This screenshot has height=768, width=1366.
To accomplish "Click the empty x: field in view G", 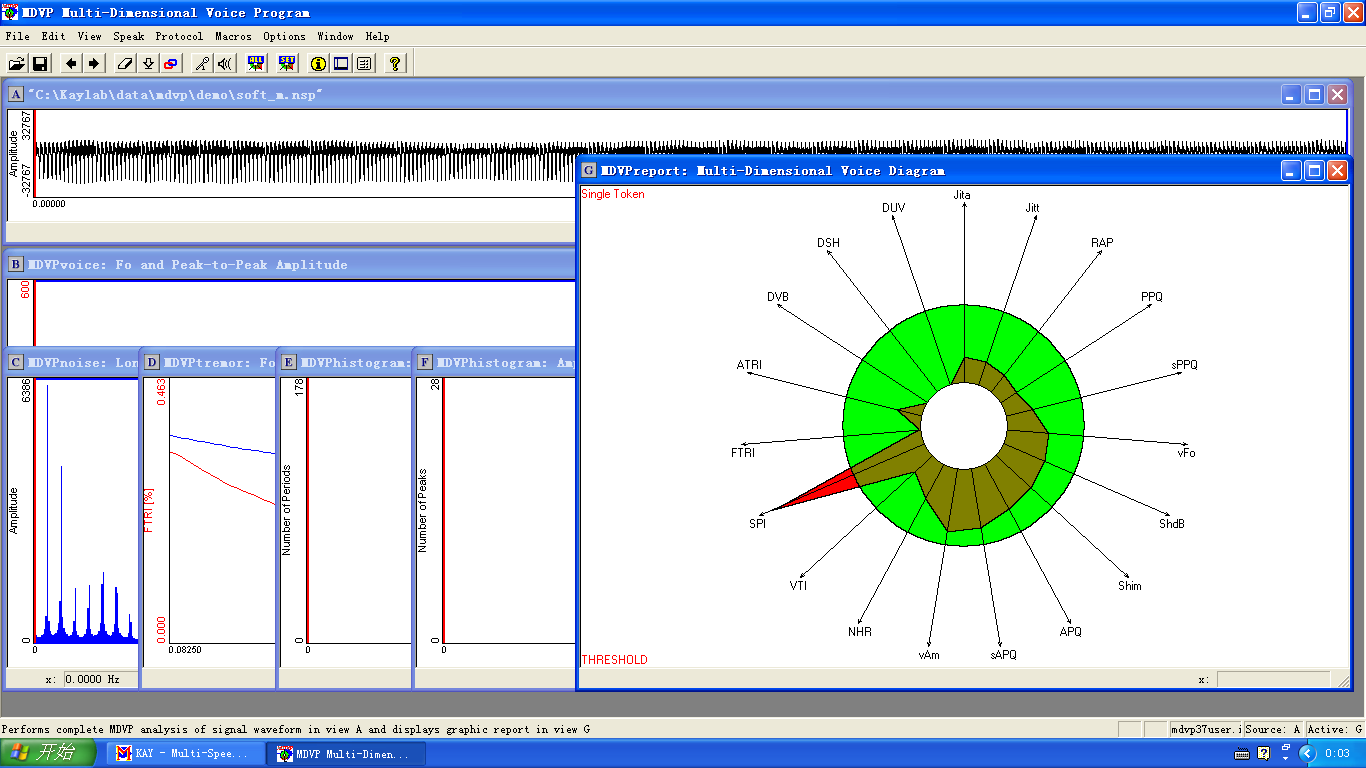I will [1273, 679].
